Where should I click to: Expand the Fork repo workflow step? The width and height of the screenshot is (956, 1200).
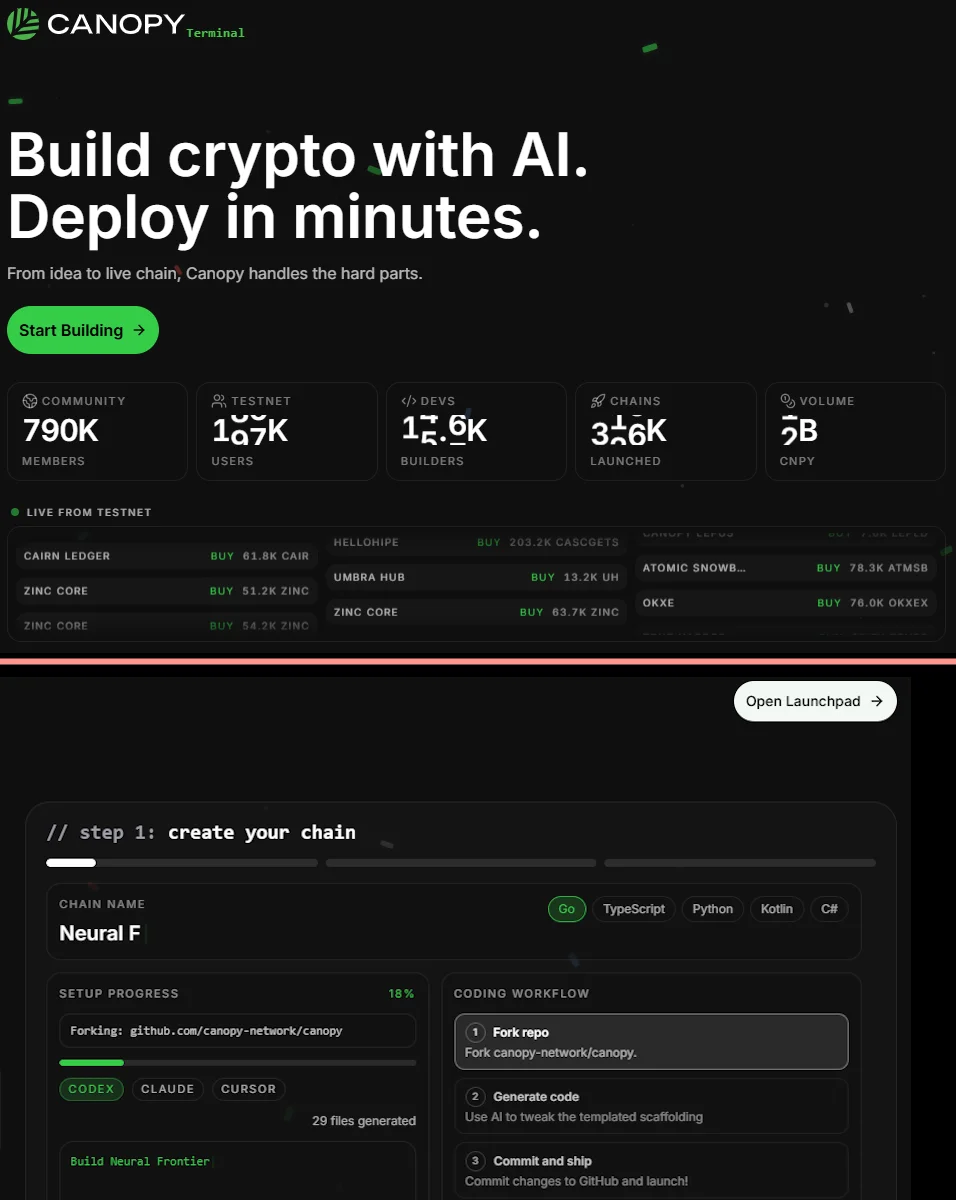coord(651,1041)
